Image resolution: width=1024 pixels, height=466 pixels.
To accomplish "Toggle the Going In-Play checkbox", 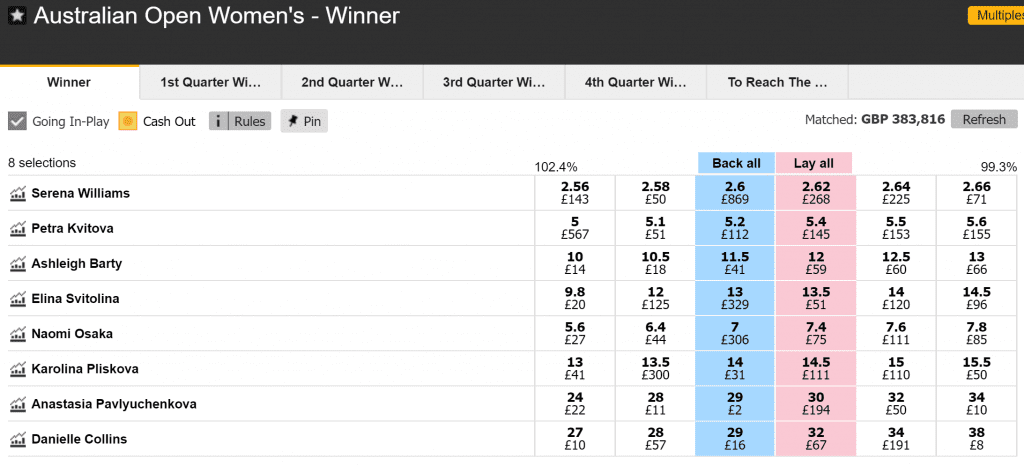I will pyautogui.click(x=18, y=121).
